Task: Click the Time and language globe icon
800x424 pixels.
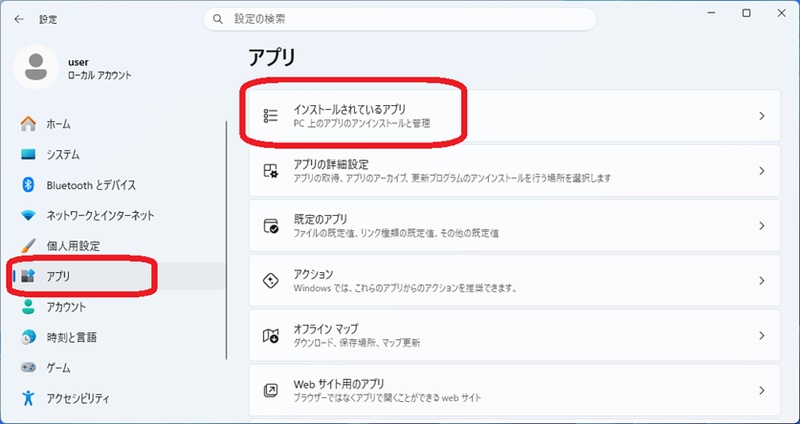Action: coord(28,337)
